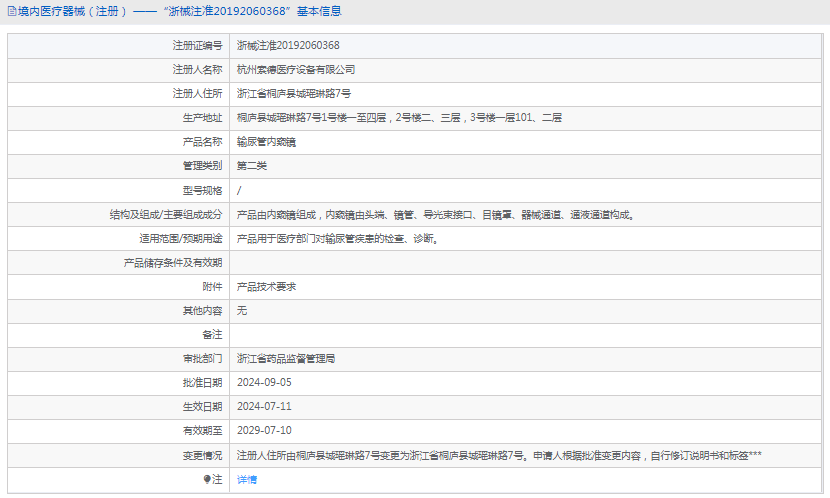This screenshot has height=498, width=830.
Task: Click the 适用范围/预期用途 label
Action: (181, 239)
